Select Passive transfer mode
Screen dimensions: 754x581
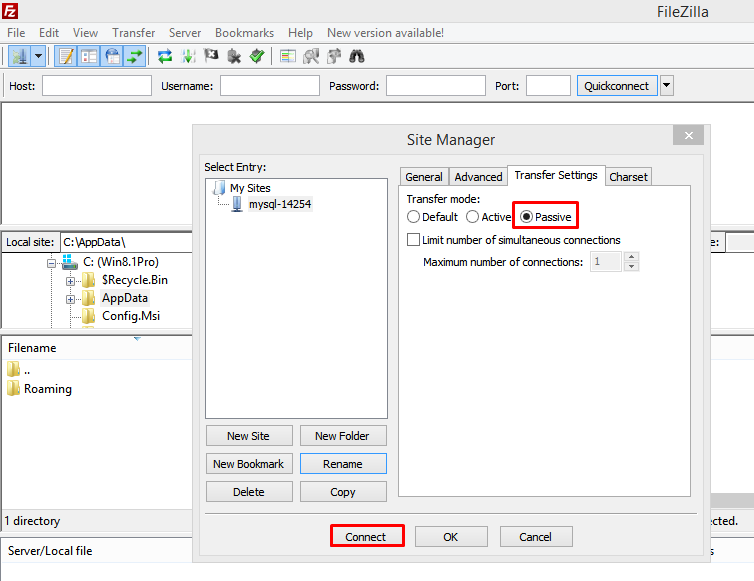[526, 217]
